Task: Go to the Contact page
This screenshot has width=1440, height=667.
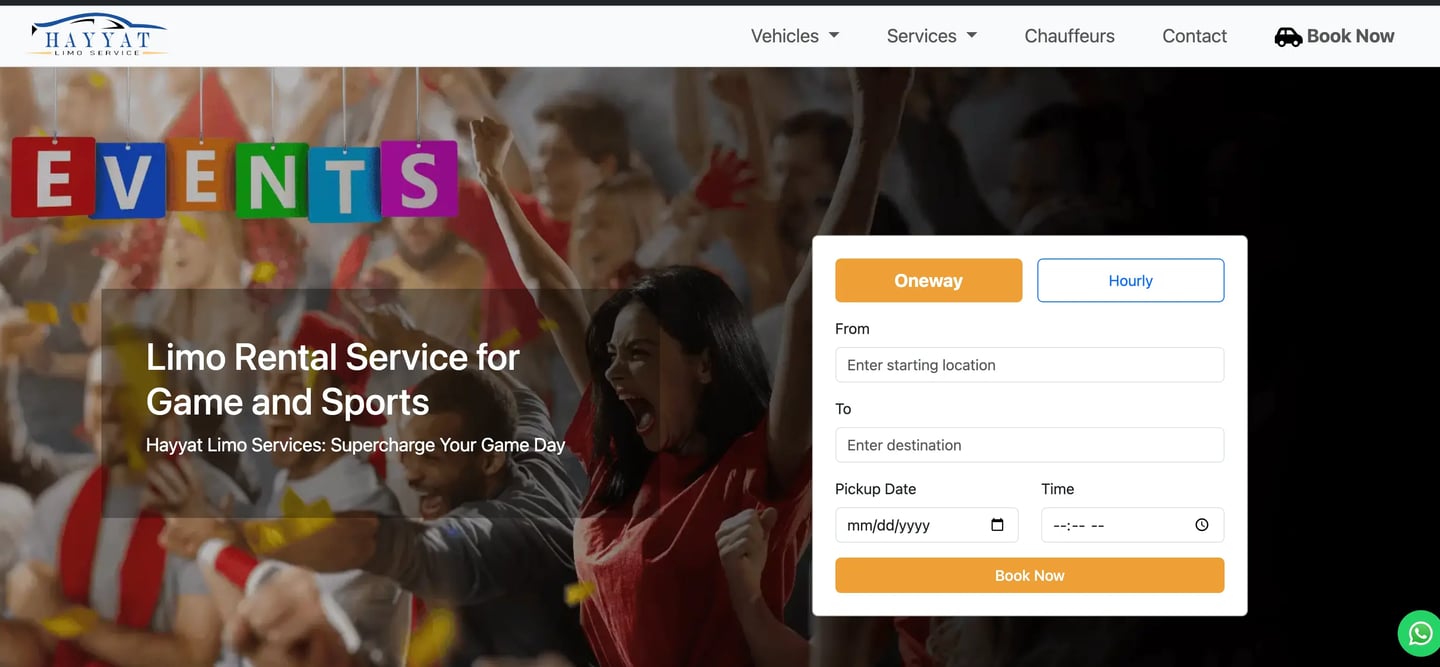Action: pos(1194,36)
